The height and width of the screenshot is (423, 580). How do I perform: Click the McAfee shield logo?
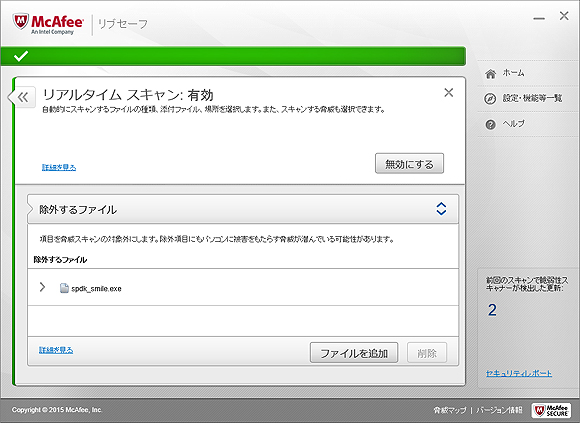(x=21, y=22)
